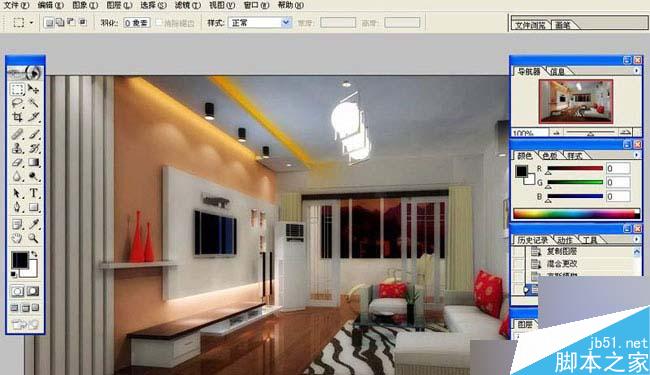This screenshot has width=650, height=375.
Task: Switch to the 信息 (Info) tab
Action: 557,71
